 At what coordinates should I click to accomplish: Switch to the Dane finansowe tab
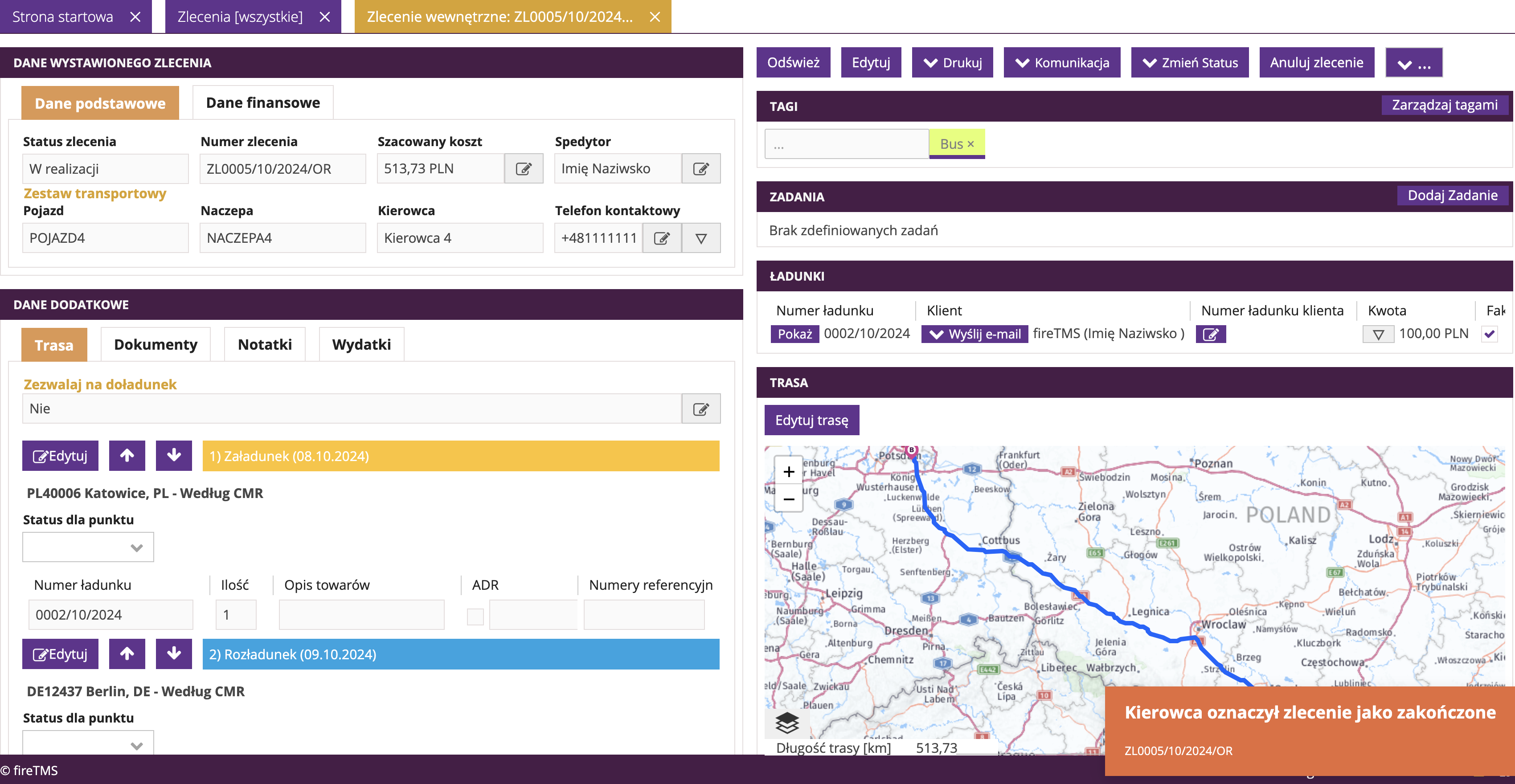point(263,103)
